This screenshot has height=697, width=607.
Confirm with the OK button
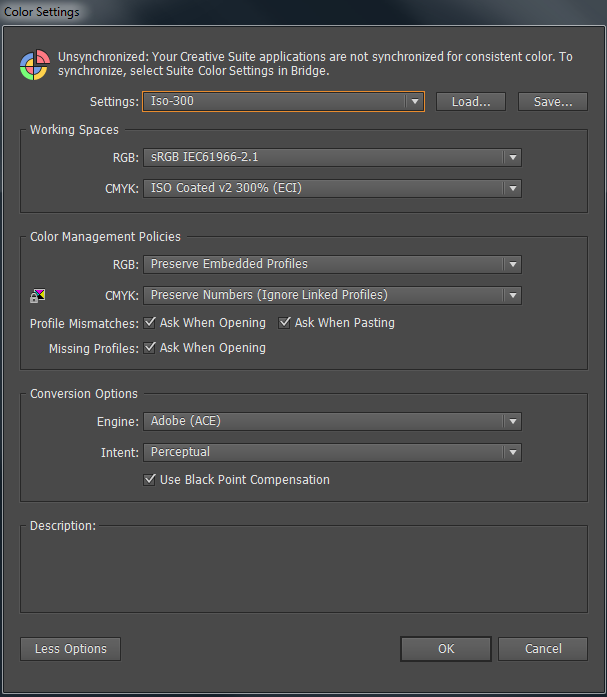click(x=446, y=649)
